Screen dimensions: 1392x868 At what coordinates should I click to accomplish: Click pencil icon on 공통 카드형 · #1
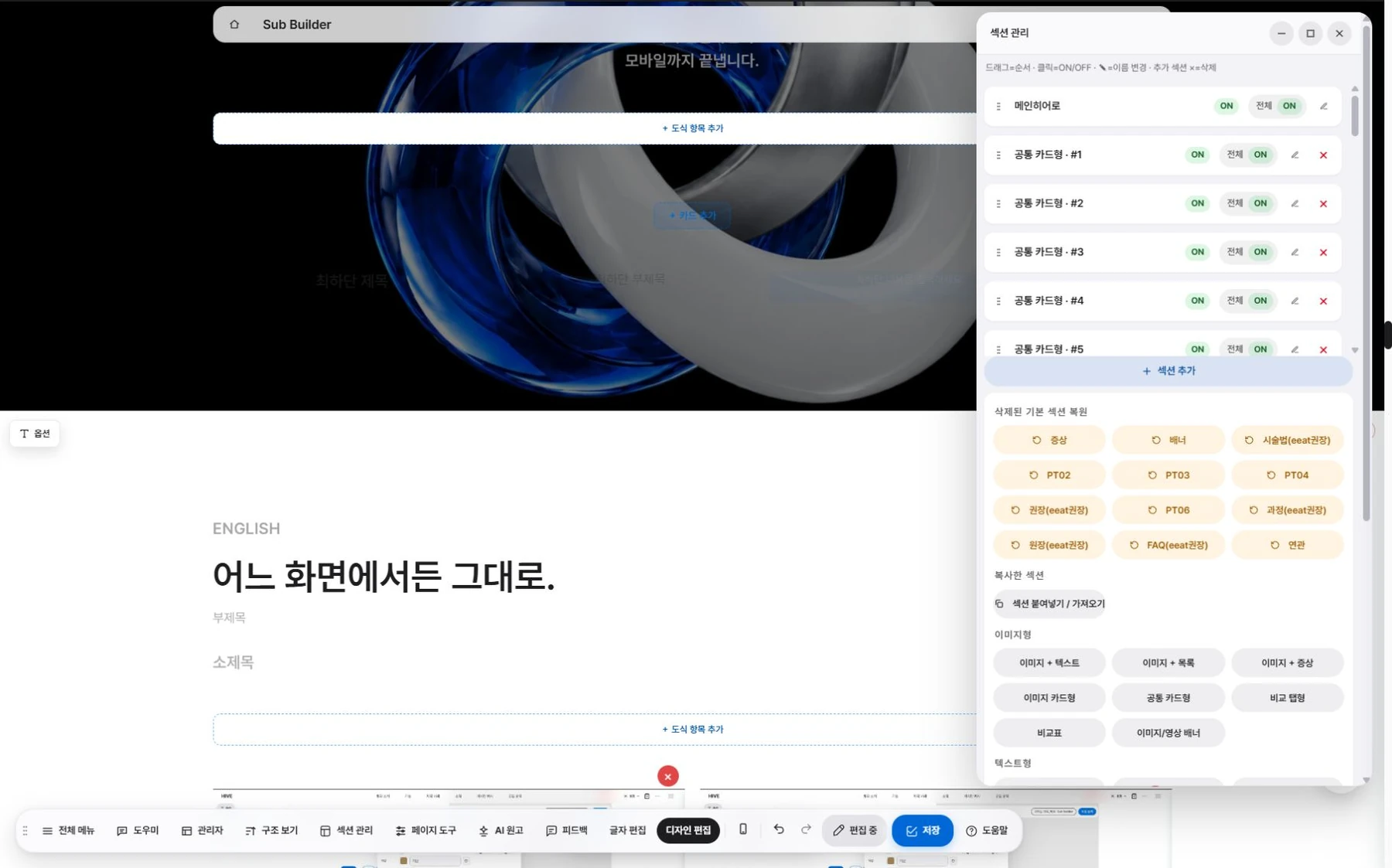point(1295,155)
